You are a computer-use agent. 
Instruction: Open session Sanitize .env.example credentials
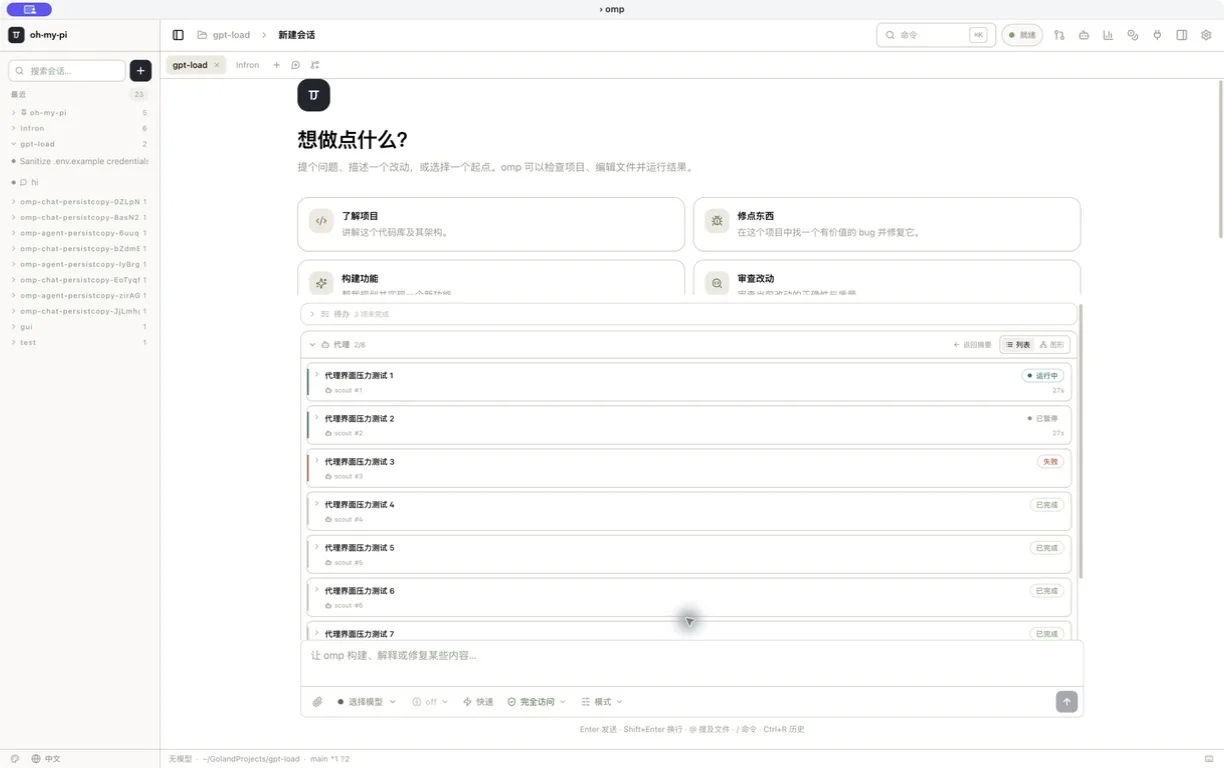coord(80,161)
